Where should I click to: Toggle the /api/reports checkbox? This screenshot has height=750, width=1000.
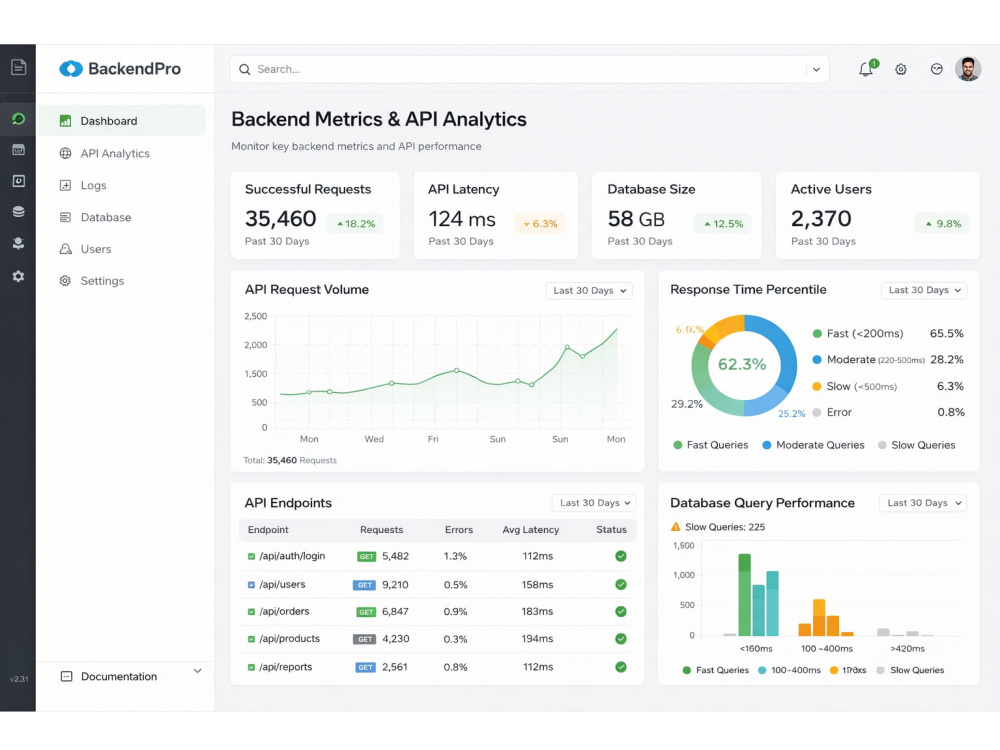251,668
